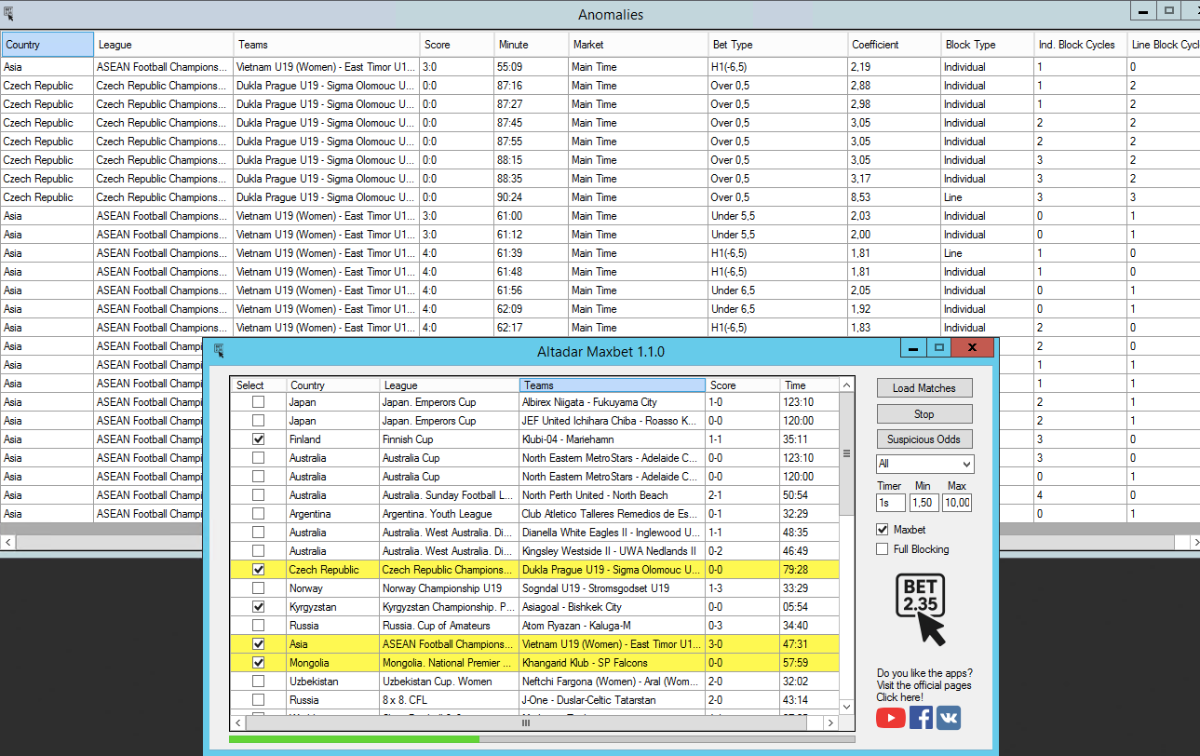1200x756 pixels.
Task: Click the BET 2.35 cursor logo
Action: coord(922,610)
